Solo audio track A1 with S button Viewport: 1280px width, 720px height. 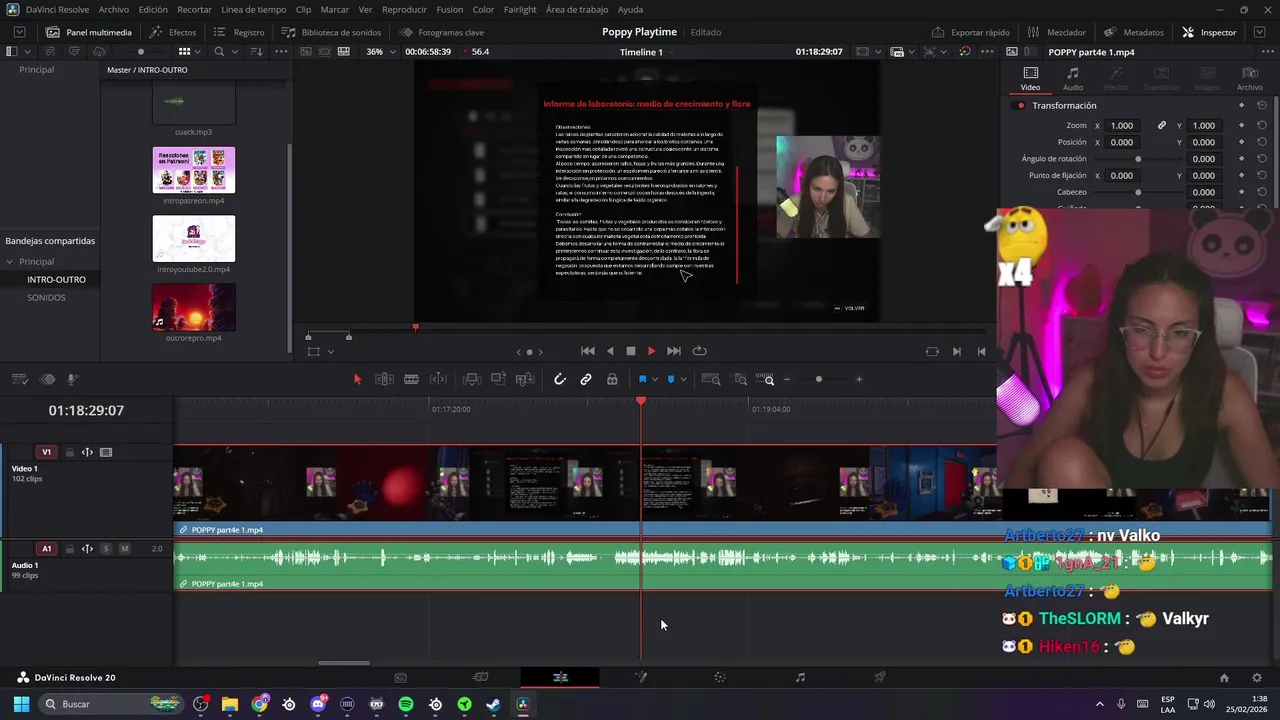[x=106, y=549]
